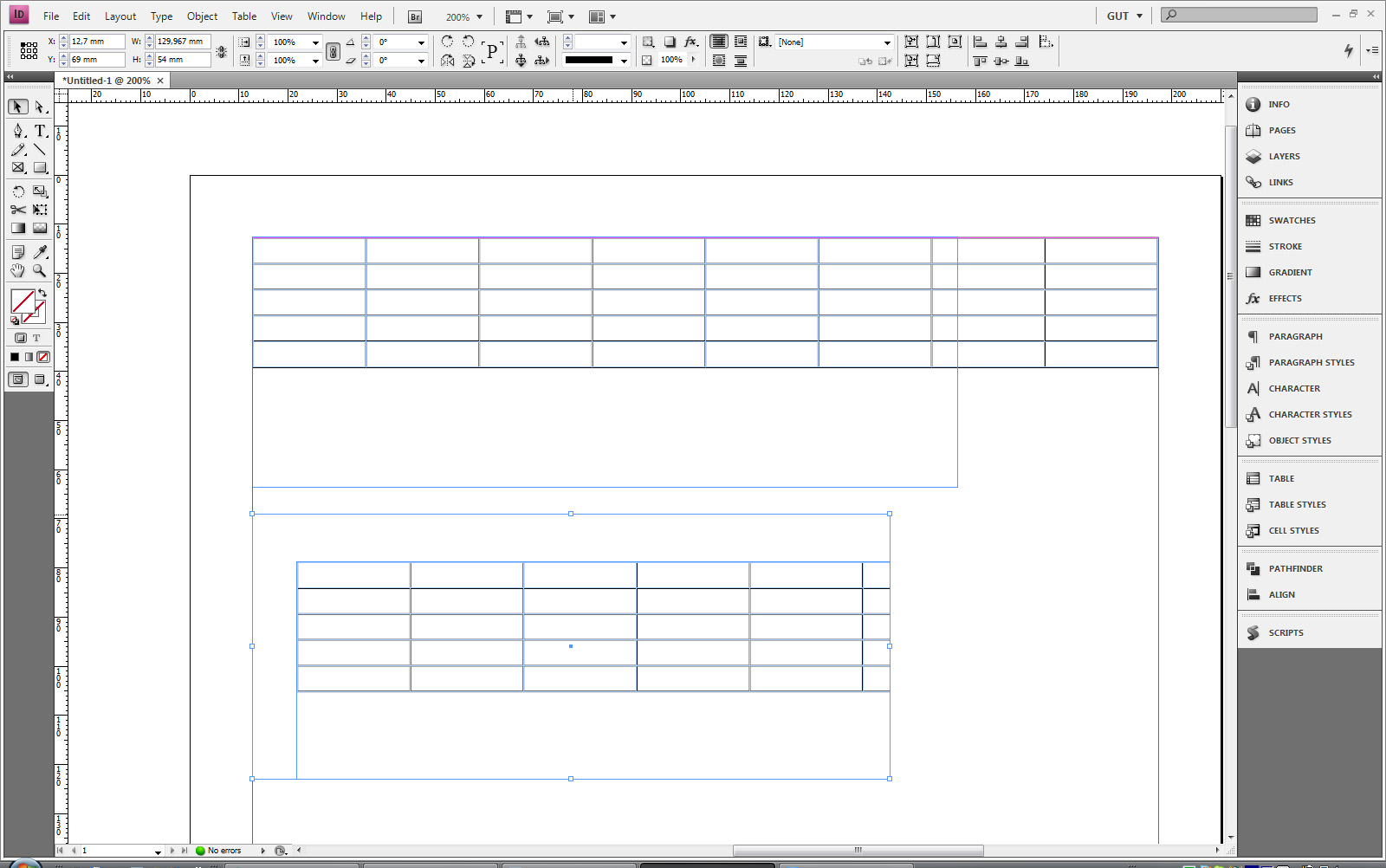This screenshot has width=1386, height=868.
Task: Open the stroke type dropdown
Action: (x=624, y=61)
